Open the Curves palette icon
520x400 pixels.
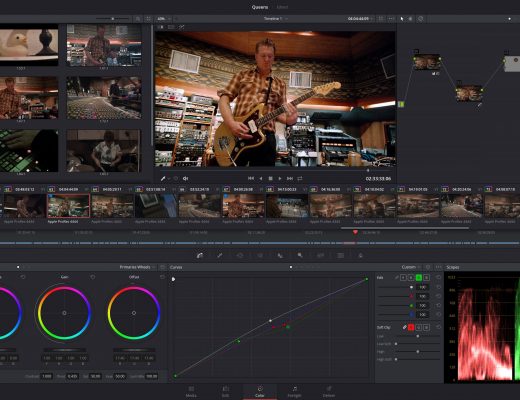[x=200, y=255]
